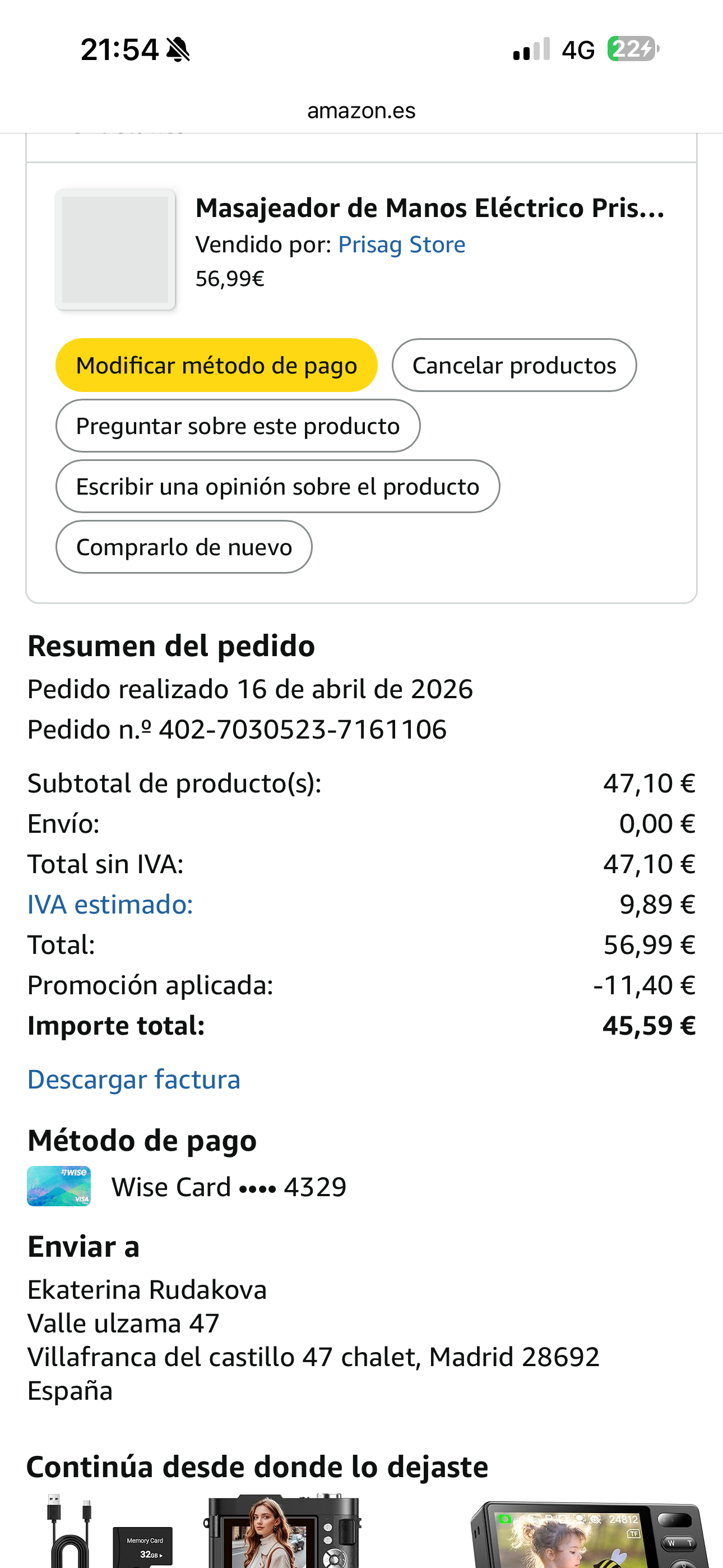723x1568 pixels.
Task: Tap the 21:54 clock in status bar
Action: tap(119, 49)
